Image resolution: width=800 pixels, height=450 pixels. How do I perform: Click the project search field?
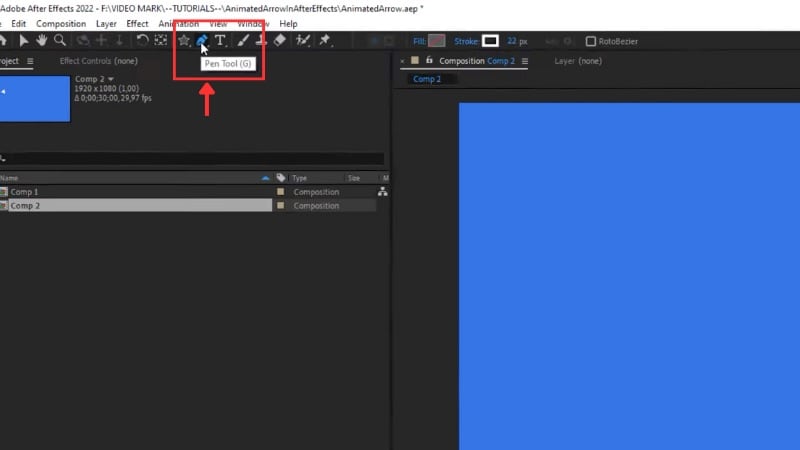[x=194, y=159]
